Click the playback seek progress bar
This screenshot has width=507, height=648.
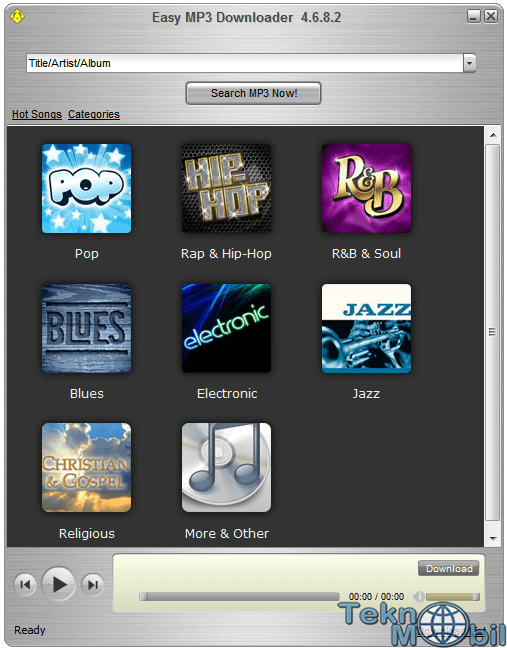(x=239, y=596)
